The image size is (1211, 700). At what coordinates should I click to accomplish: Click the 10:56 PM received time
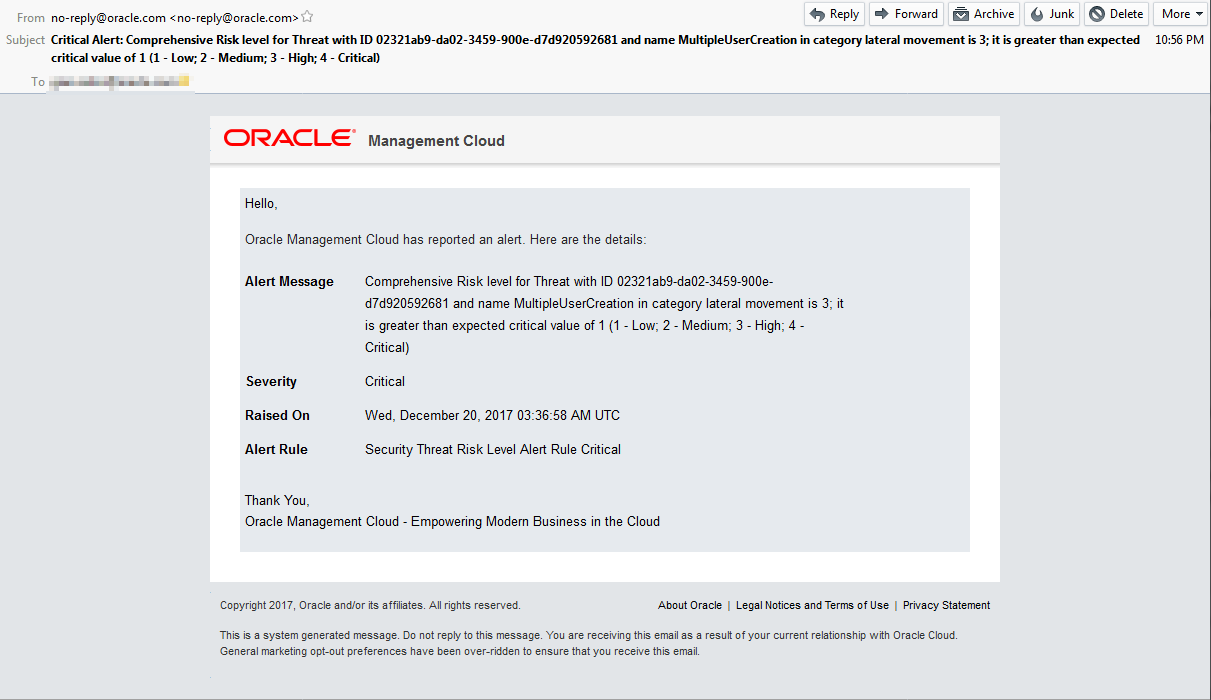click(1179, 40)
